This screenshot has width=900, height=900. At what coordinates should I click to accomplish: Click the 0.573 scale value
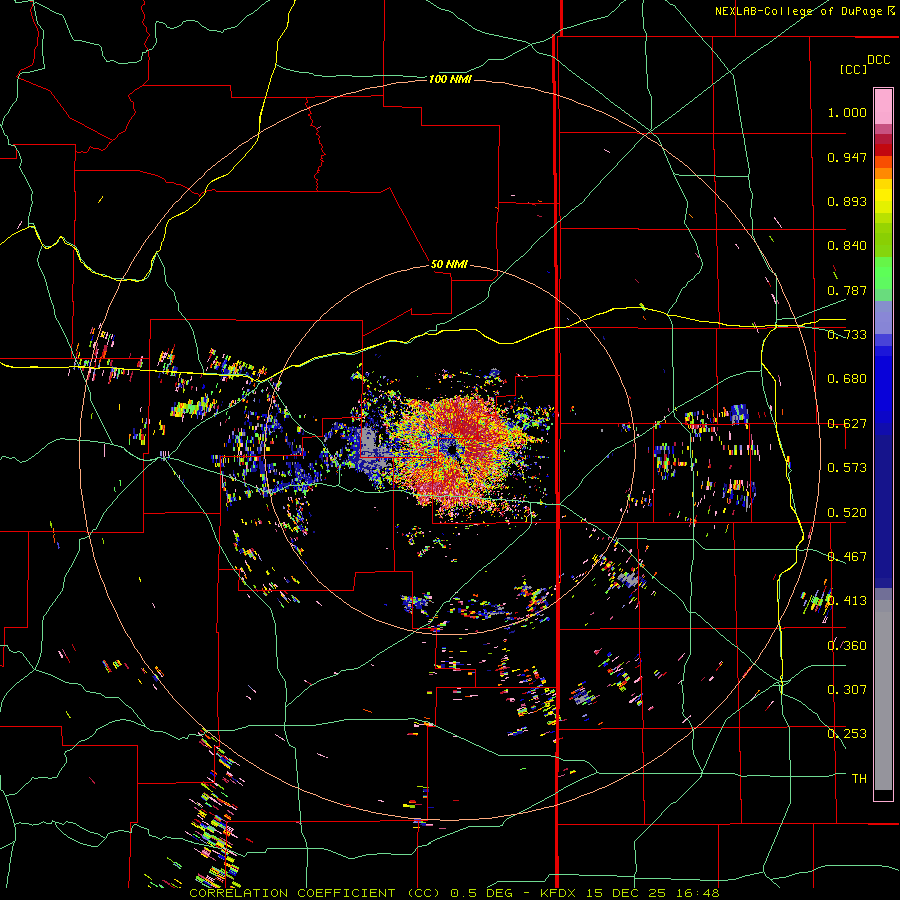click(x=847, y=468)
